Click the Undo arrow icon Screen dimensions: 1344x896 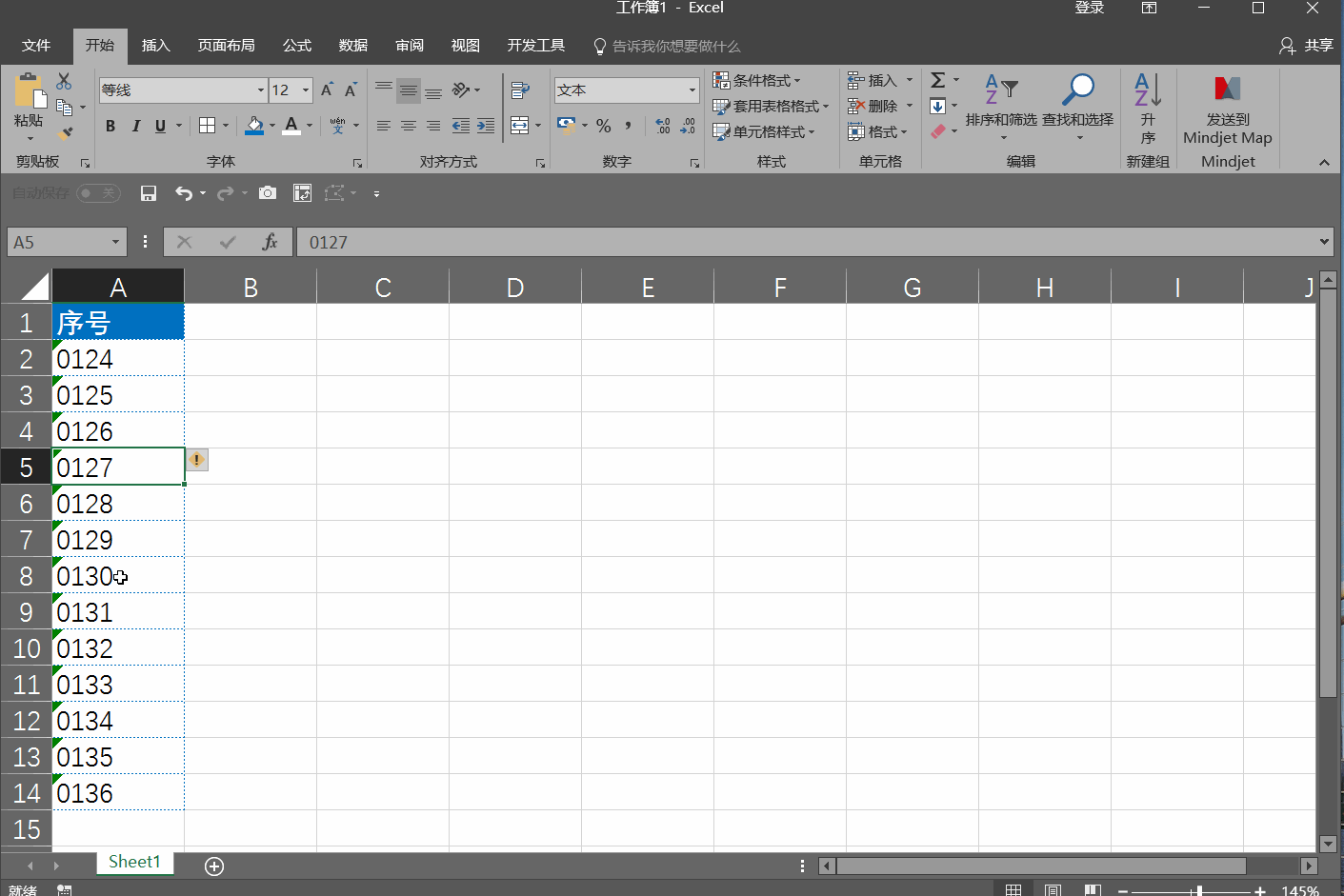[184, 193]
